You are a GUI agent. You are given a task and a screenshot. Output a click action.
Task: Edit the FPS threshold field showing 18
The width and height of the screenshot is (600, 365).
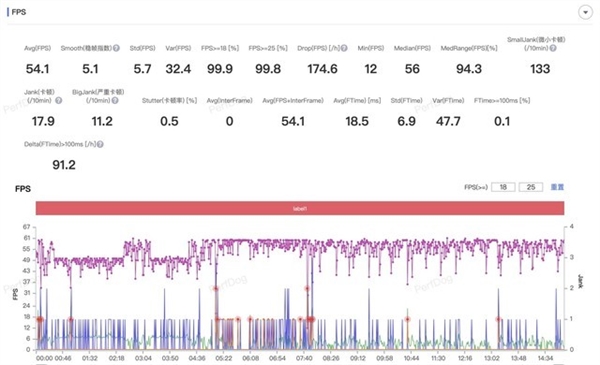tap(503, 187)
